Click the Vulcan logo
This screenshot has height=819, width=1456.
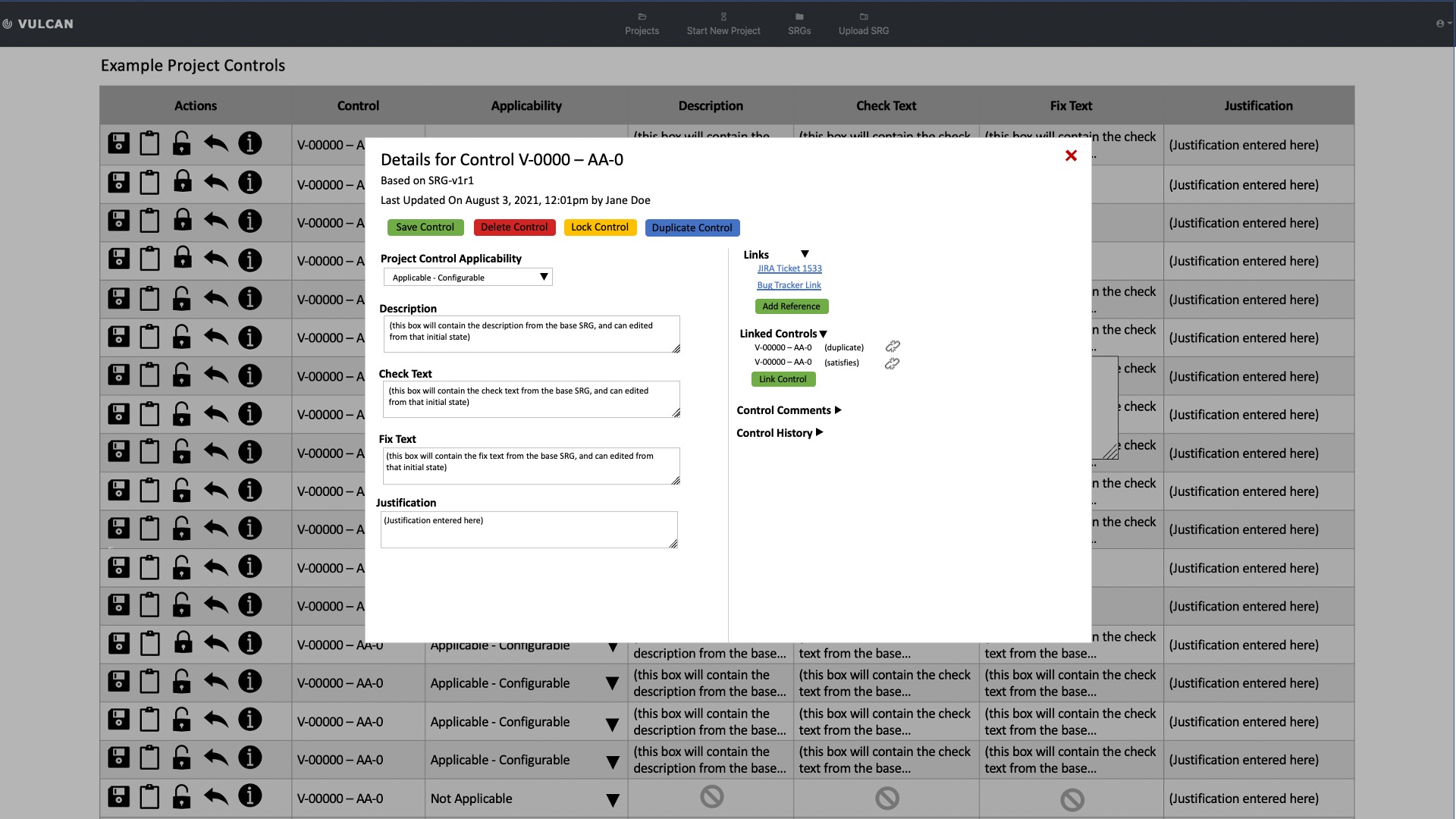pos(39,24)
